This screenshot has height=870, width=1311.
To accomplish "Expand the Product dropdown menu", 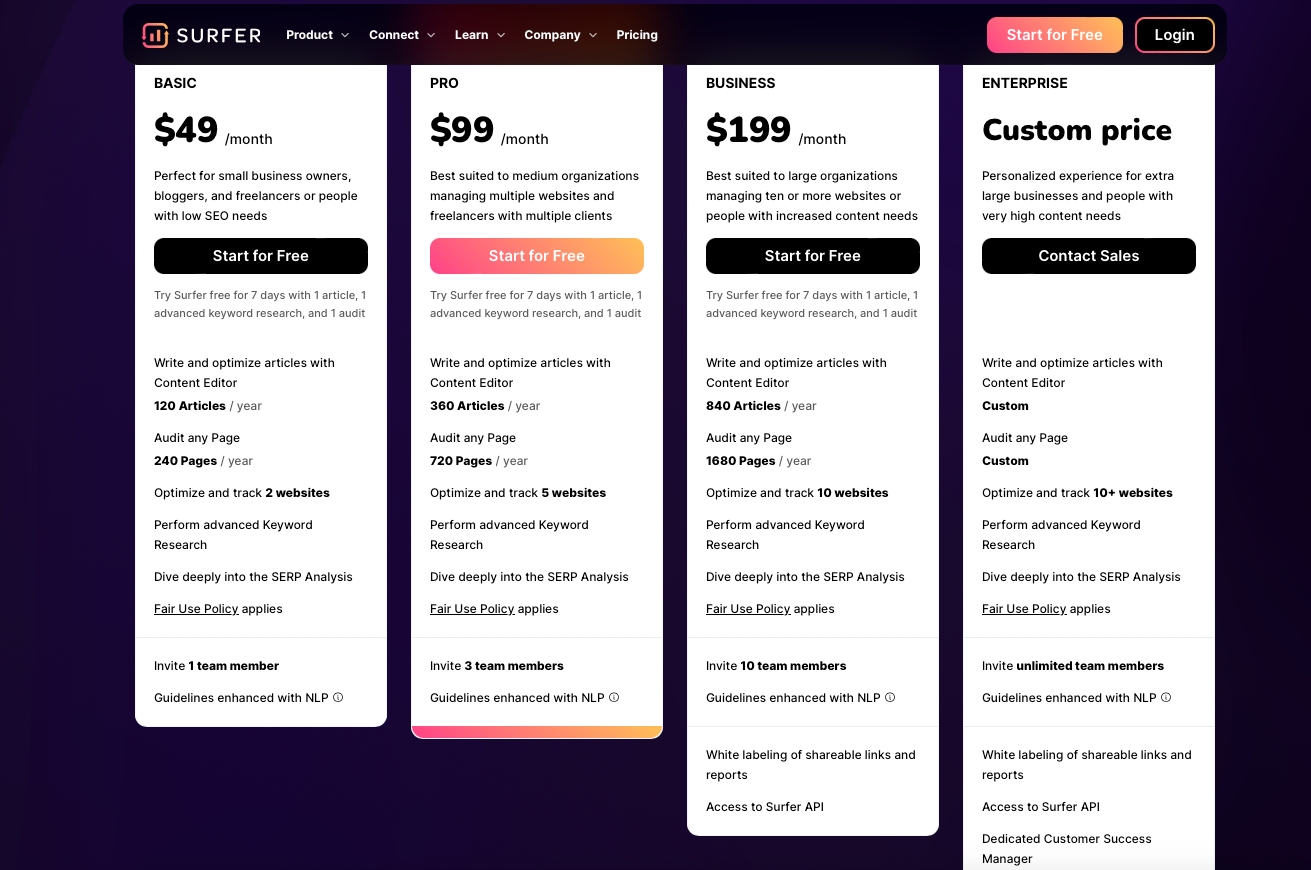I will pos(317,35).
